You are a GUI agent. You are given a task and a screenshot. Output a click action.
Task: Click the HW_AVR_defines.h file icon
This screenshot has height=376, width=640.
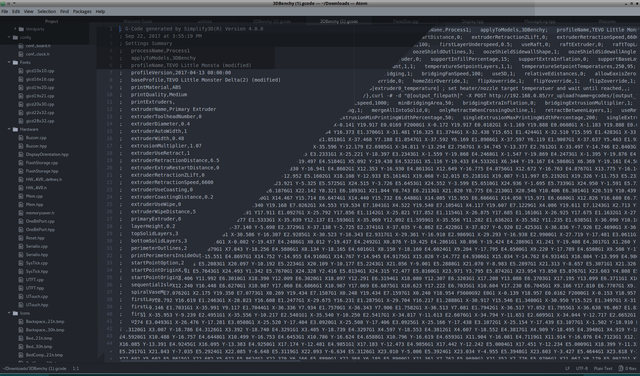coord(21,179)
